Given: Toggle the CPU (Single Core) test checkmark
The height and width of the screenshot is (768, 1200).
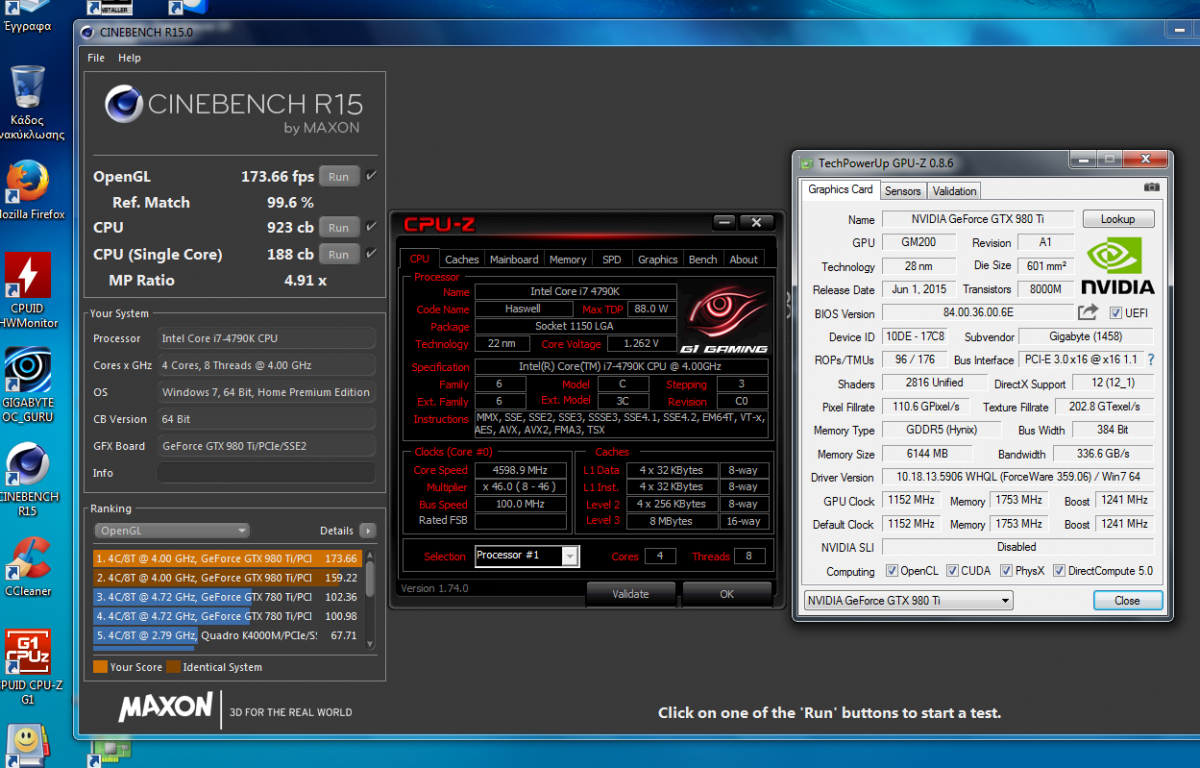Looking at the screenshot, I should point(372,254).
